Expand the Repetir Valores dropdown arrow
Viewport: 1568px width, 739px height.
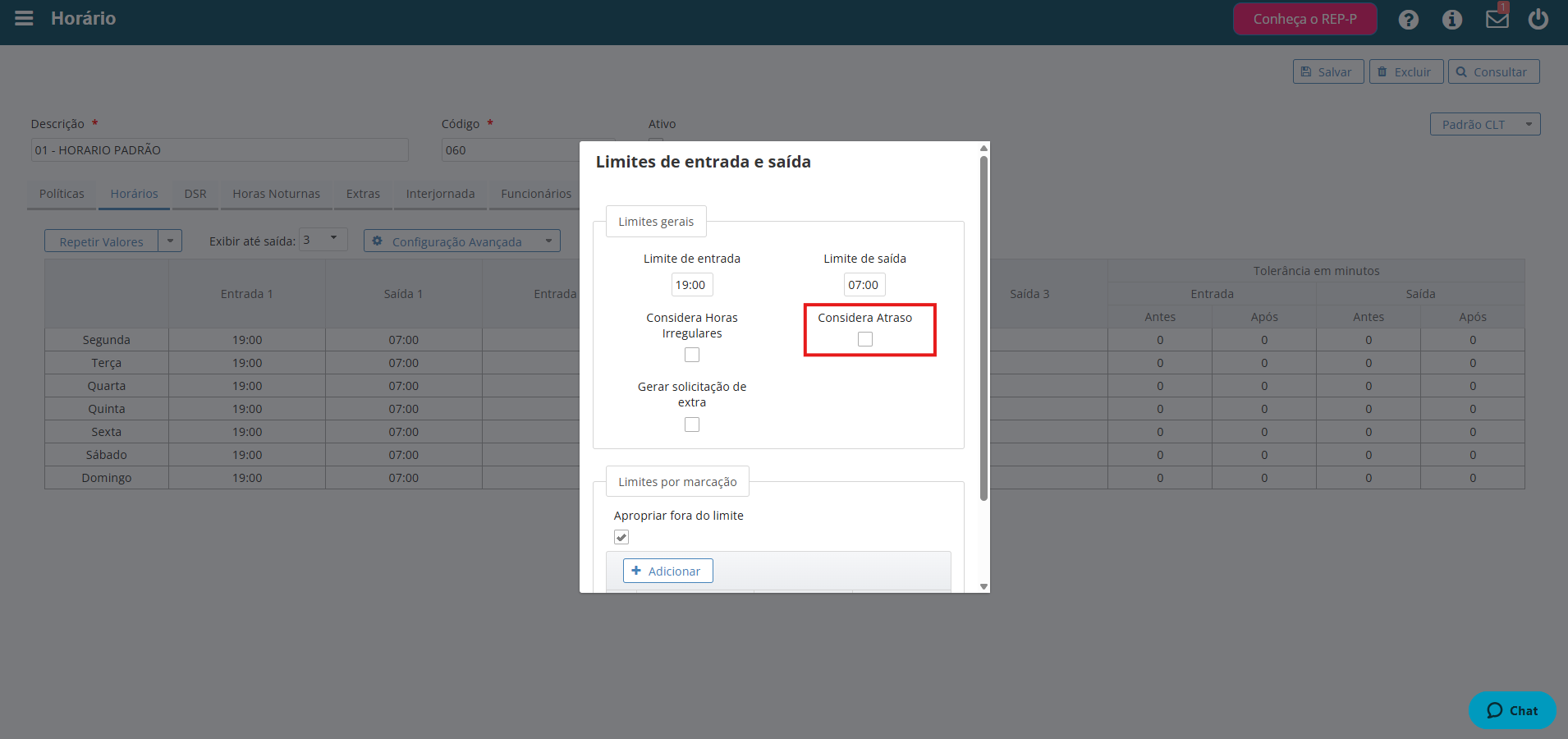[170, 241]
